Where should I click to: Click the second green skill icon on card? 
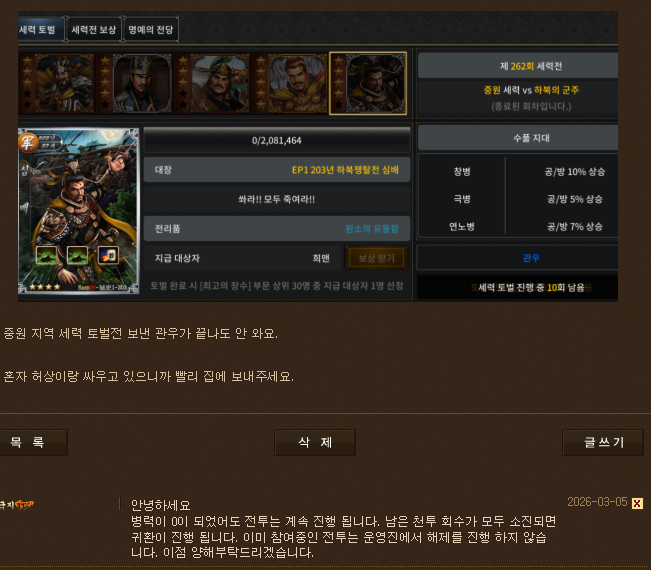77,255
